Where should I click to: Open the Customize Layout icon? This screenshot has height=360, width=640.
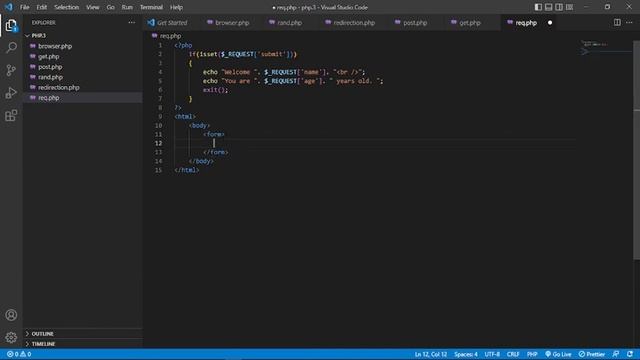569,7
